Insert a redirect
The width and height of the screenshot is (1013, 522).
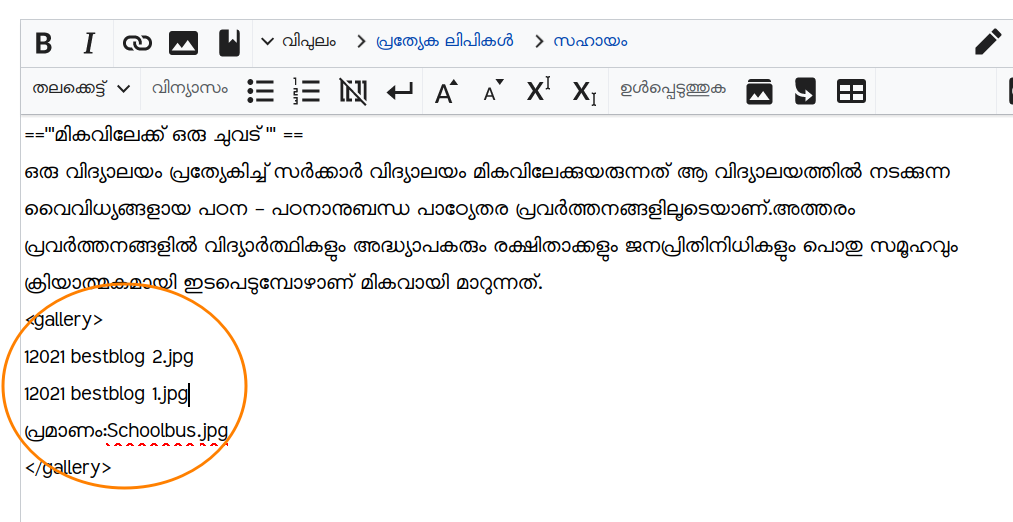tap(805, 91)
